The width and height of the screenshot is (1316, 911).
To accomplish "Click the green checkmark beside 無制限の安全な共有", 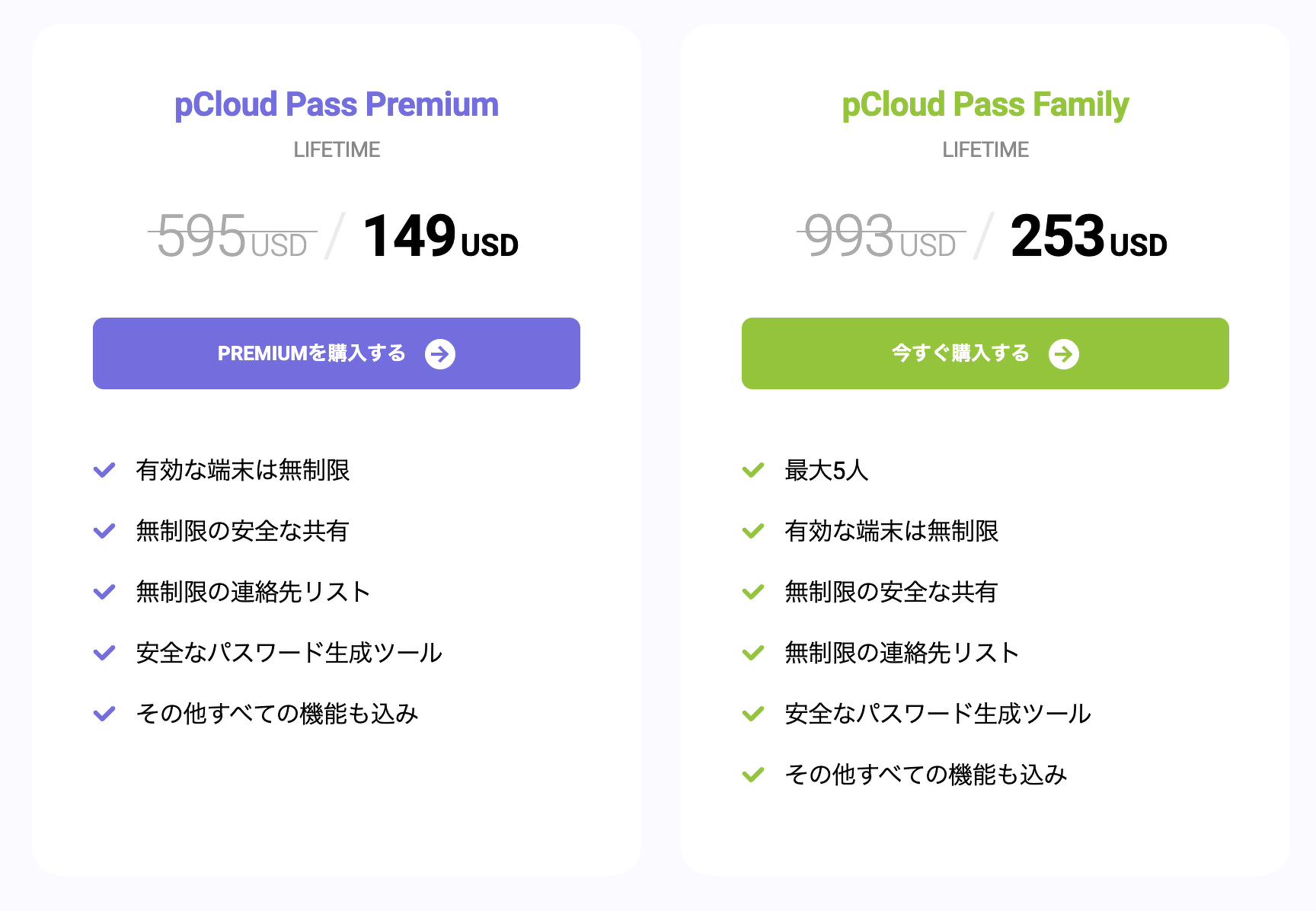I will tap(753, 592).
